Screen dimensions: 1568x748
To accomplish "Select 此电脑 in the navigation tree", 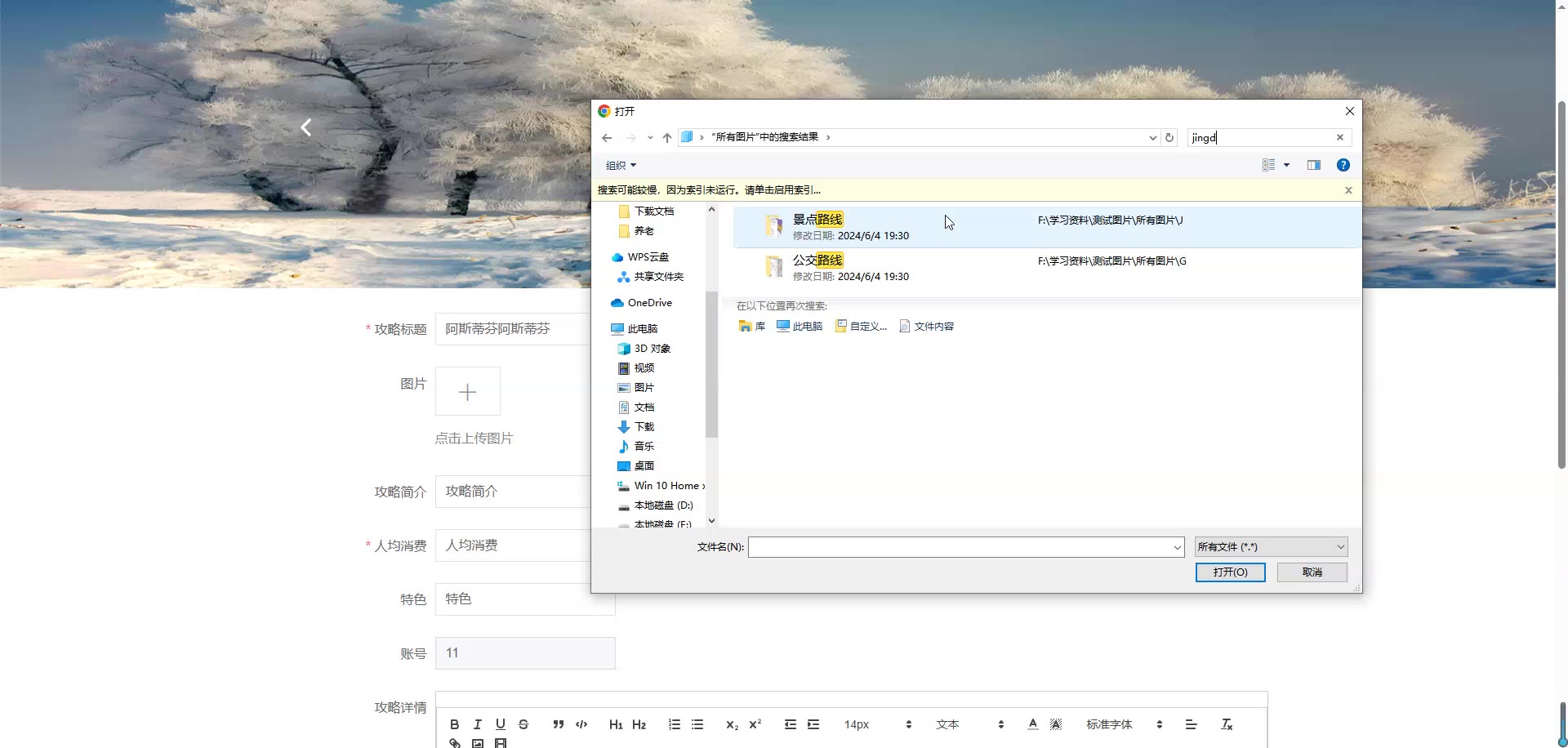I will [642, 328].
